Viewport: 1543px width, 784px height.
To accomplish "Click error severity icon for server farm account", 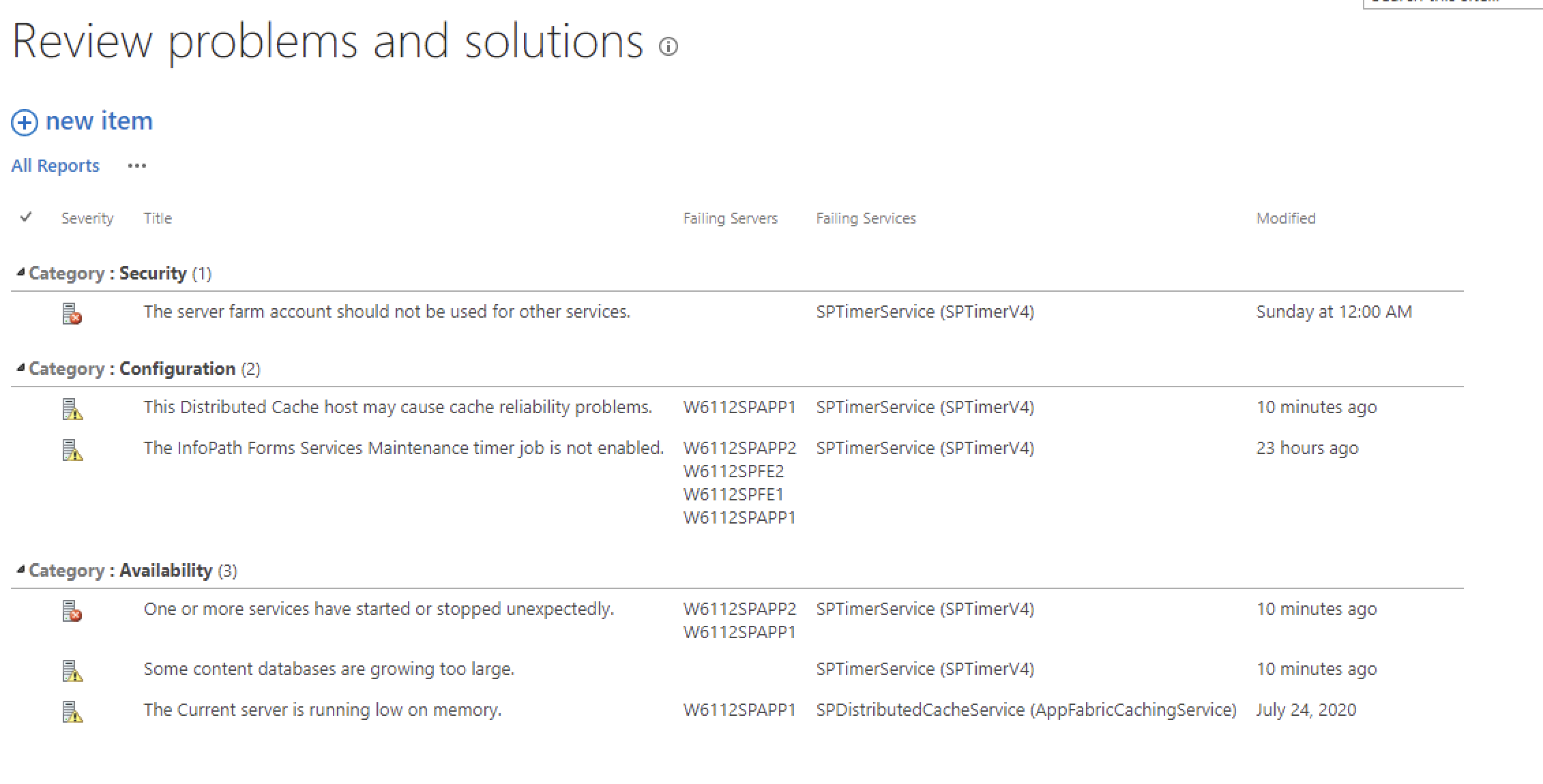I will tap(72, 314).
